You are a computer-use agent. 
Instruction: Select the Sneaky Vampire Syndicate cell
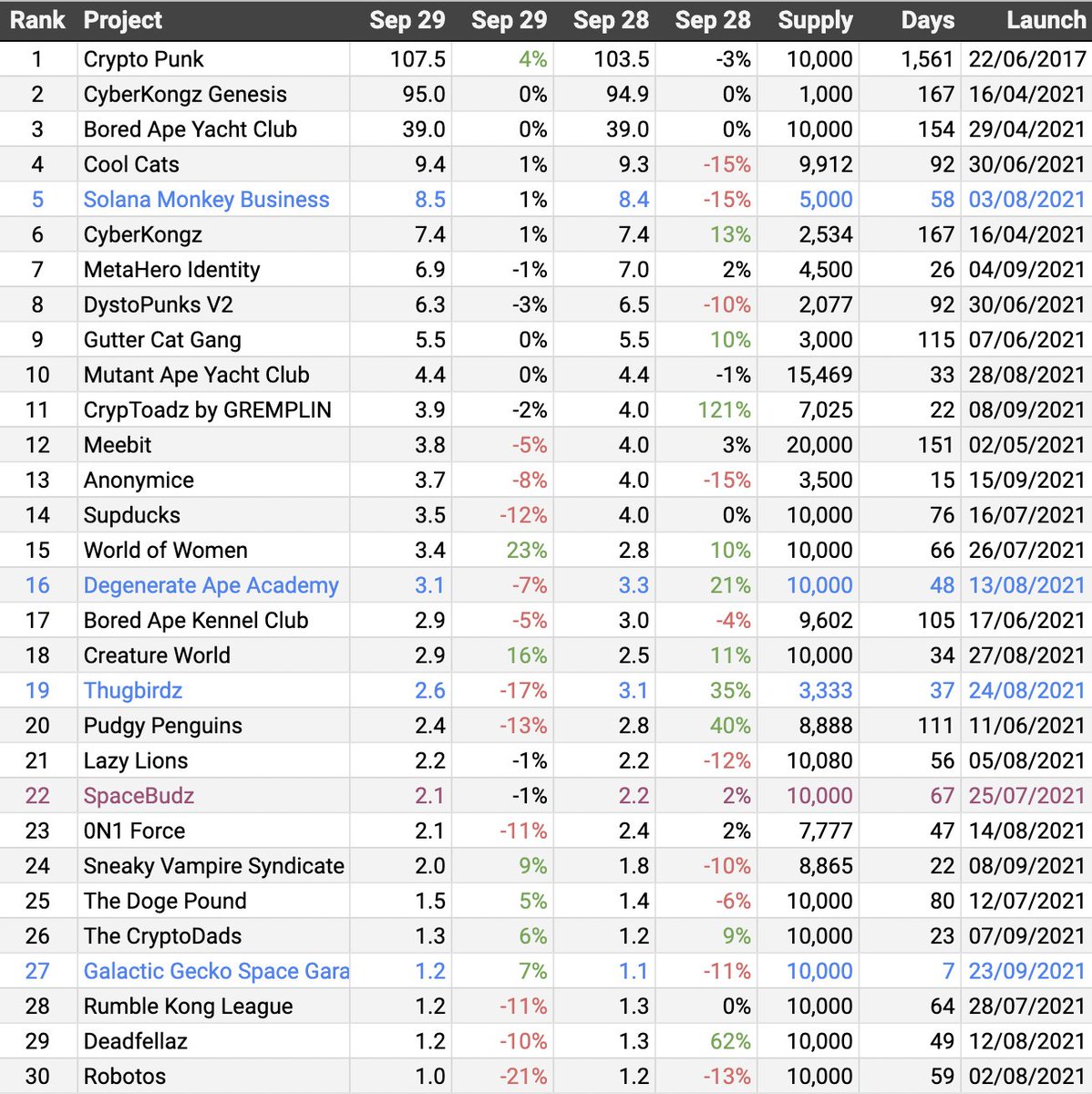coord(213,866)
